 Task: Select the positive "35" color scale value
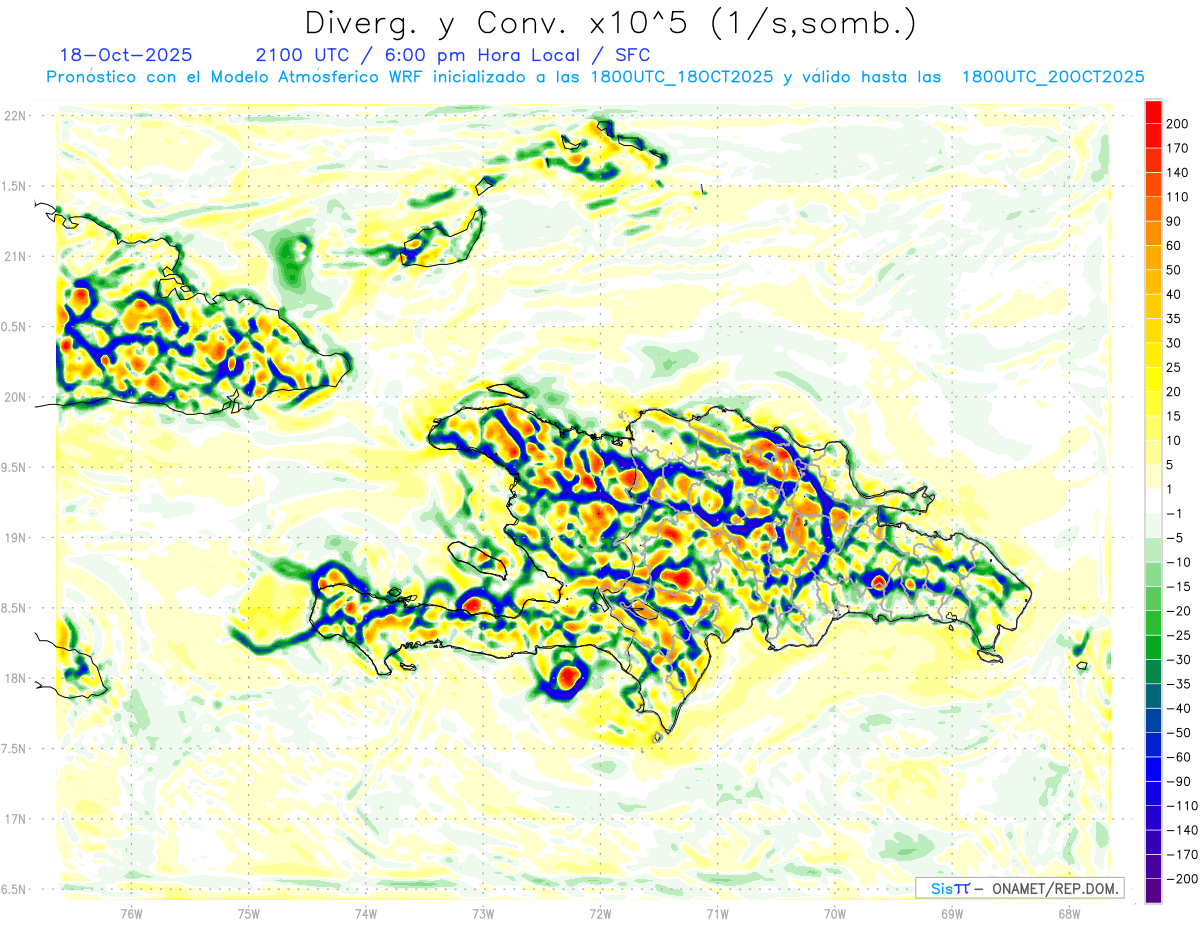tap(1174, 318)
